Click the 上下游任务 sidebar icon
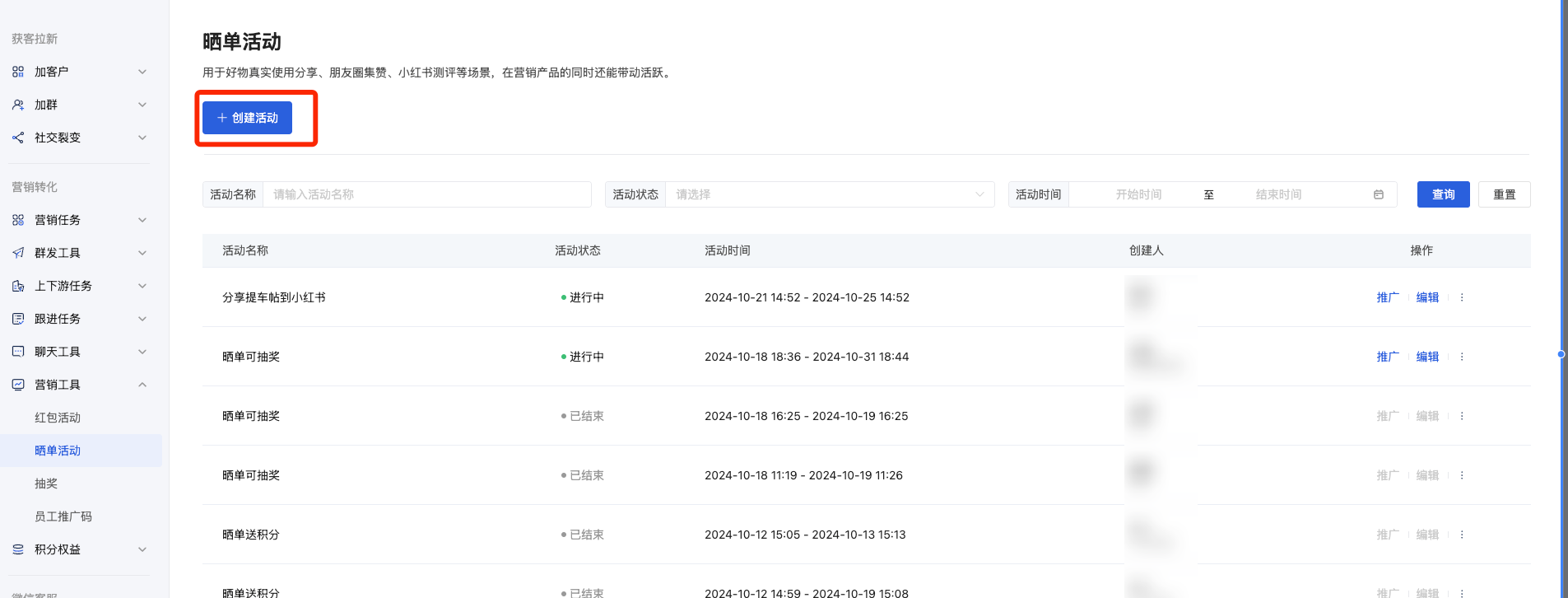 pos(18,286)
